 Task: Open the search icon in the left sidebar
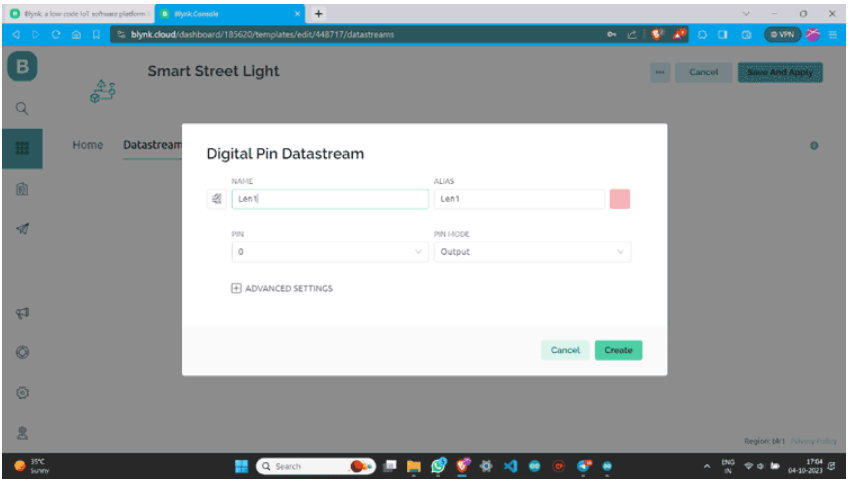(22, 108)
